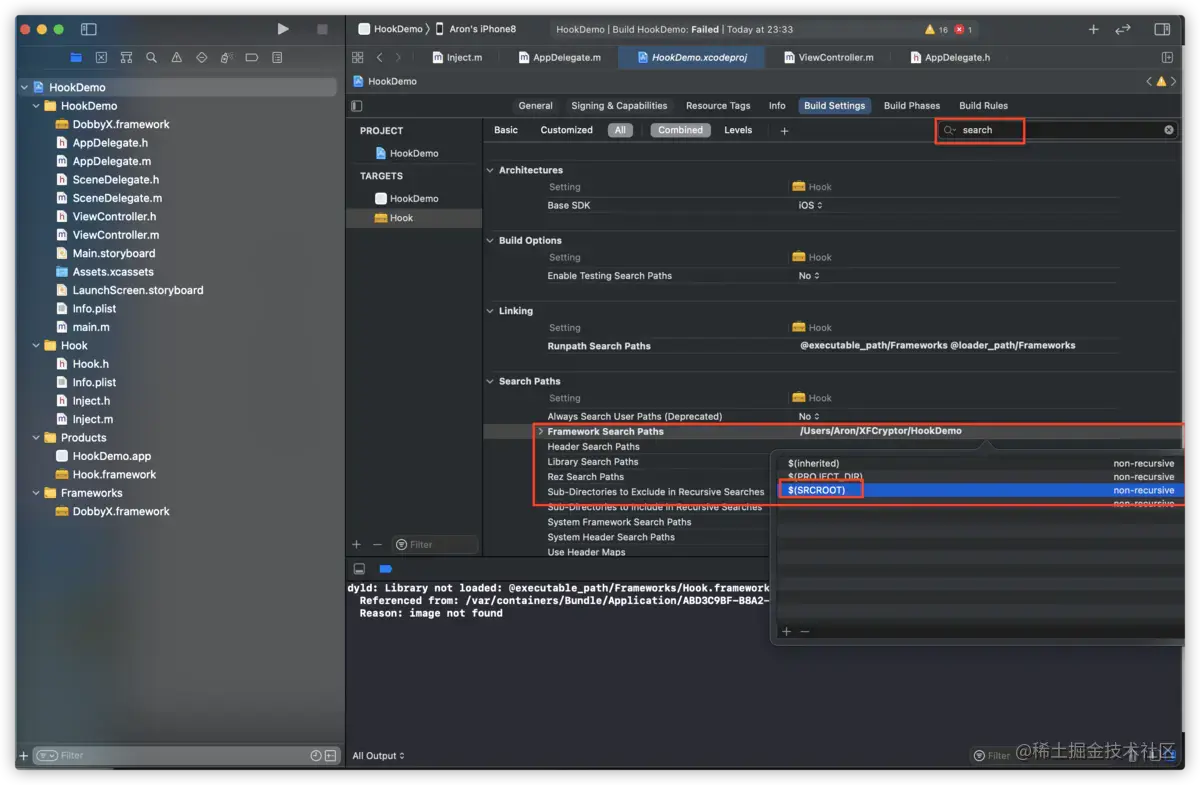Open the Issue navigator warning icon
Screen dimensions: 1200x785
(177, 58)
